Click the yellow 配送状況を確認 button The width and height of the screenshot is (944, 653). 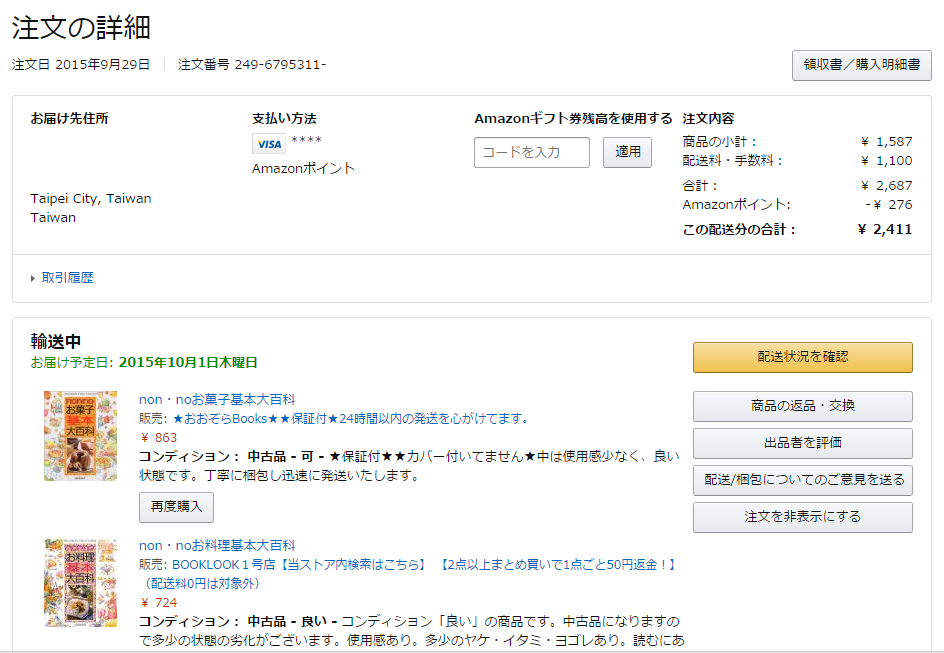click(802, 357)
